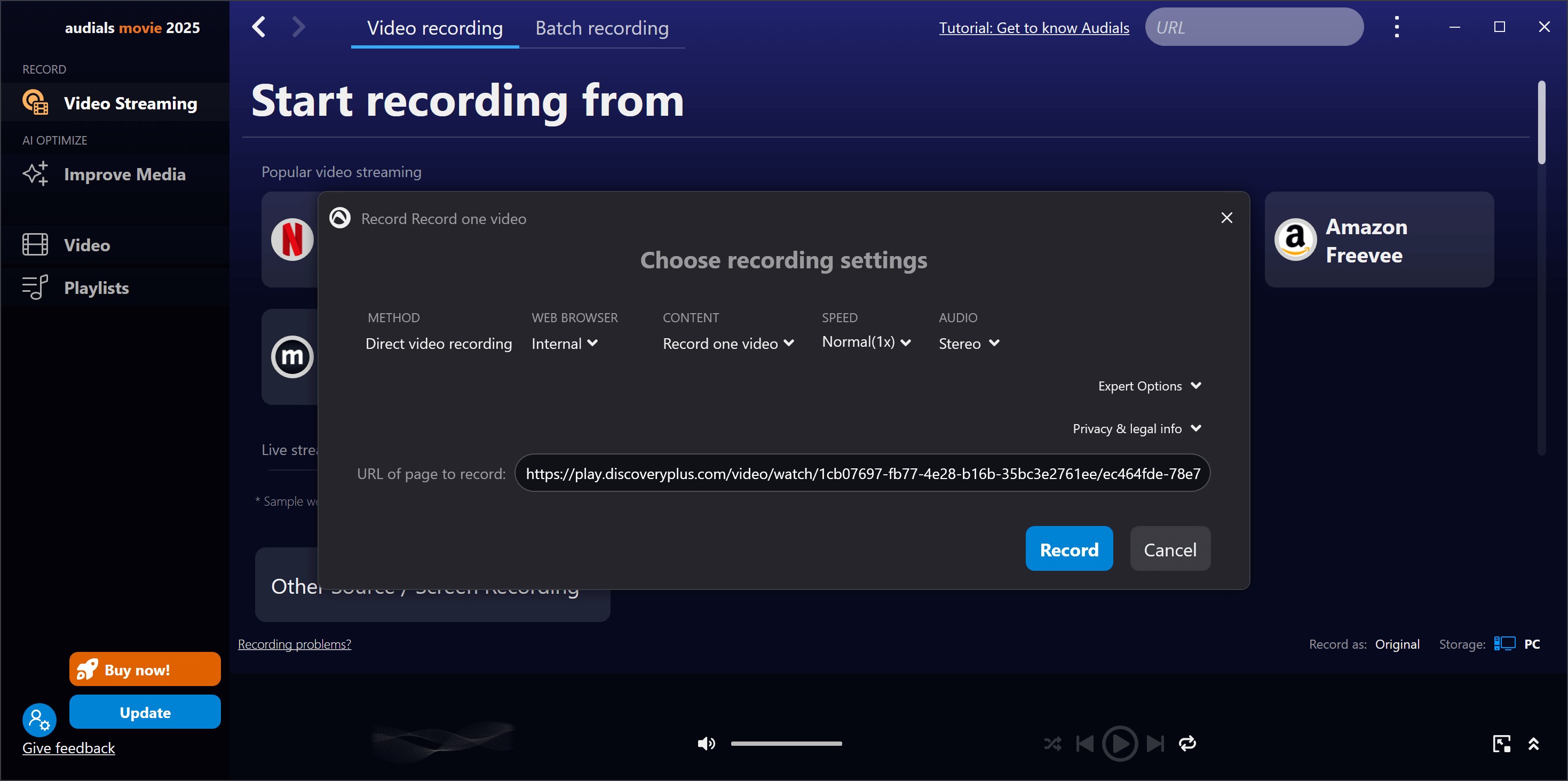Expand the Expert Options section
This screenshot has width=1568, height=781.
[x=1149, y=386]
